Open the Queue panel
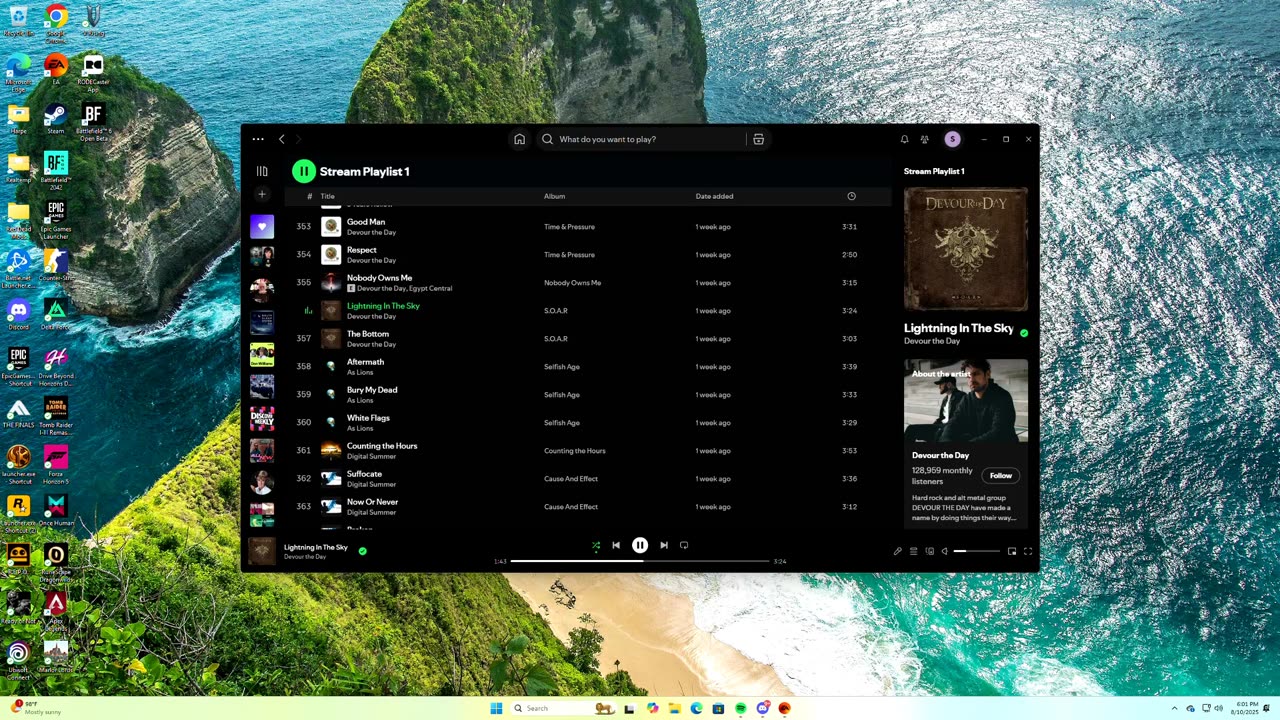1280x720 pixels. click(913, 551)
